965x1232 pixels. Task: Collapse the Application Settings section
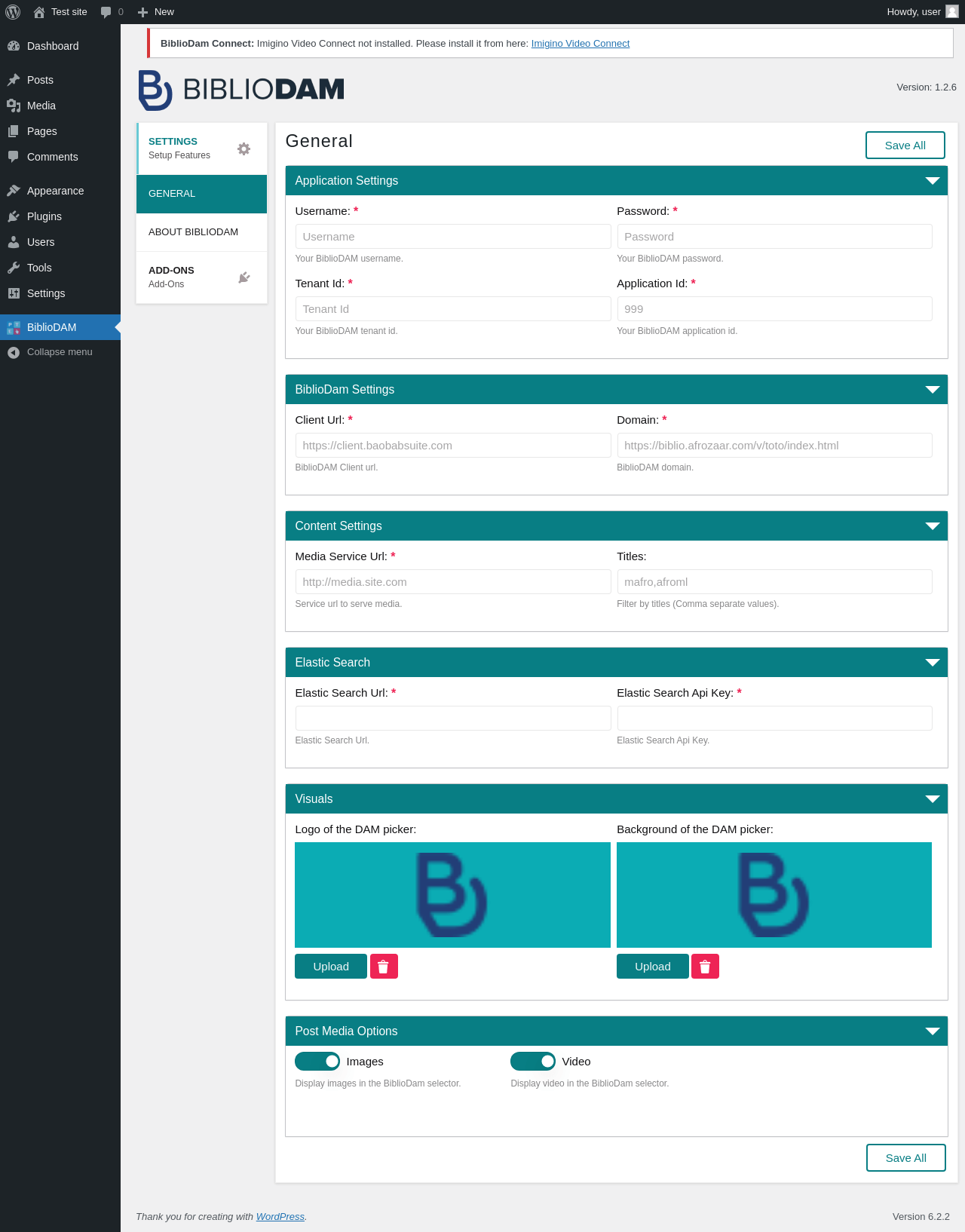coord(933,181)
